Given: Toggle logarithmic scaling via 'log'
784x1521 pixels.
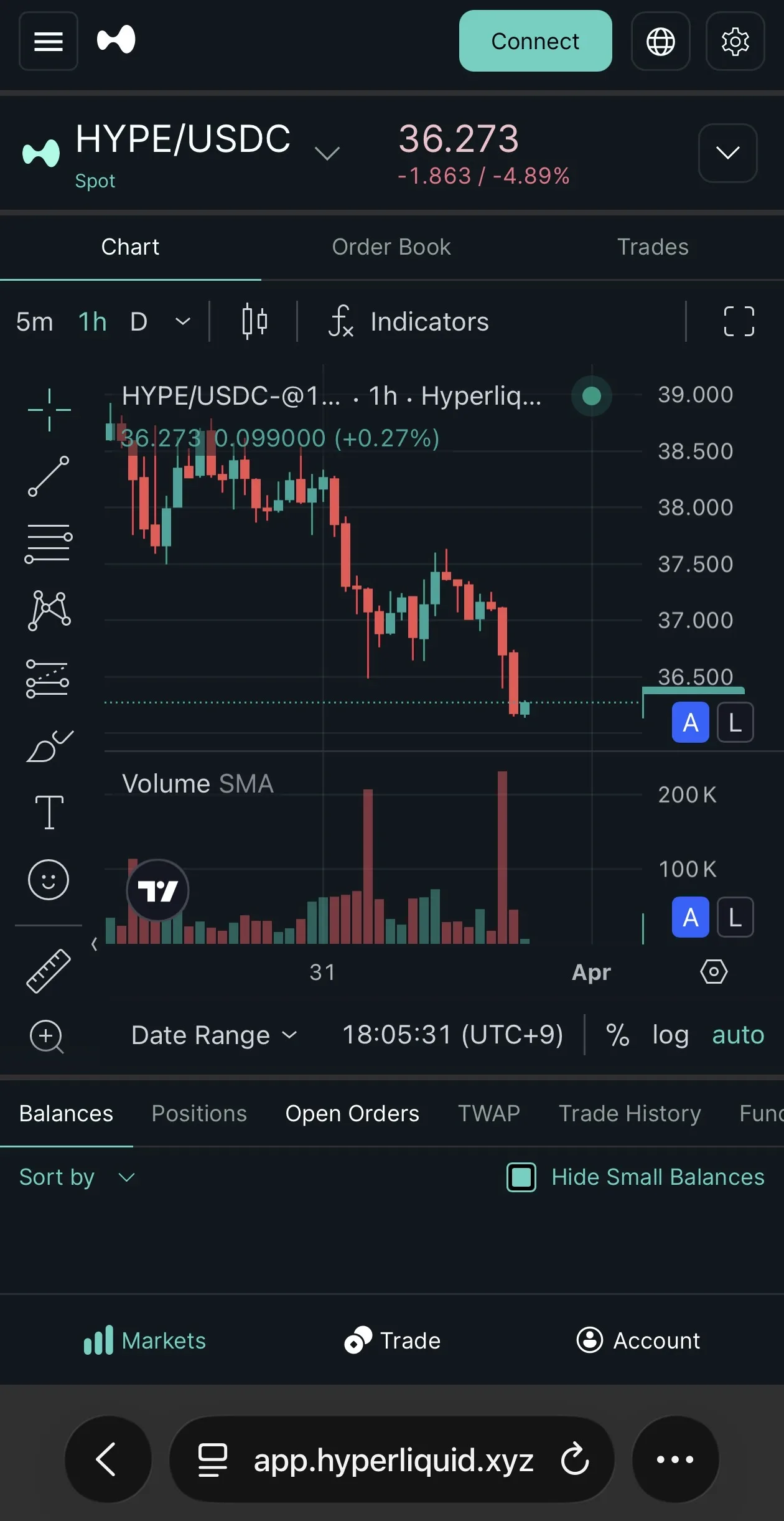Looking at the screenshot, I should coord(670,1035).
